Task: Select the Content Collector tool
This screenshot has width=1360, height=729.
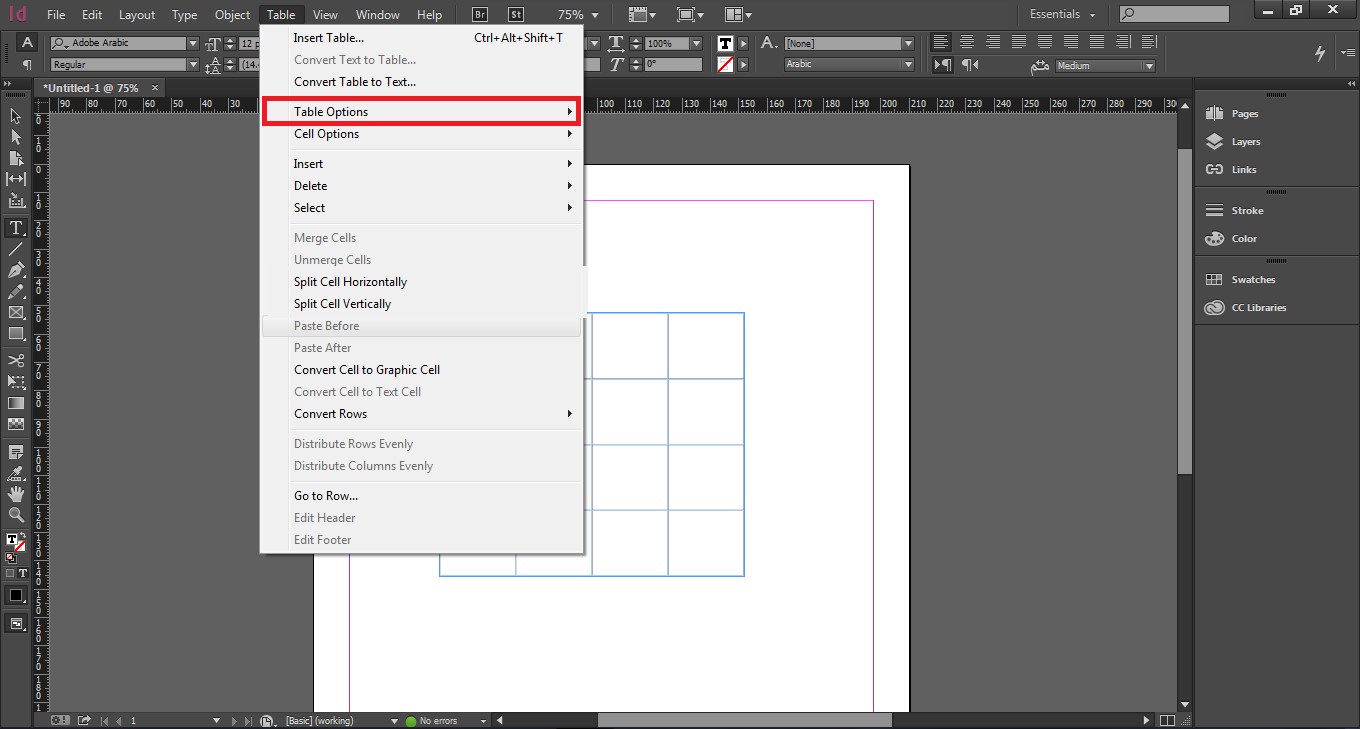Action: pyautogui.click(x=15, y=200)
